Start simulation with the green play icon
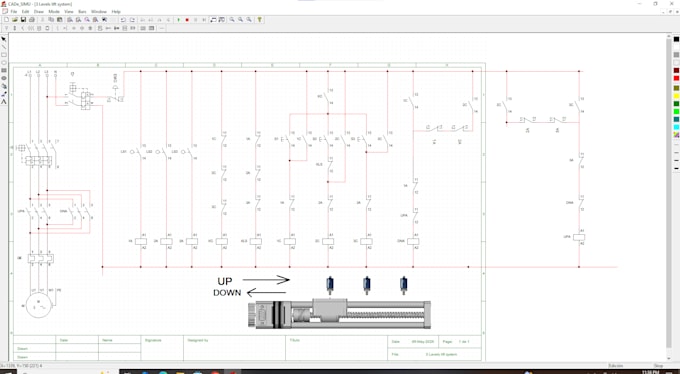 click(x=178, y=20)
